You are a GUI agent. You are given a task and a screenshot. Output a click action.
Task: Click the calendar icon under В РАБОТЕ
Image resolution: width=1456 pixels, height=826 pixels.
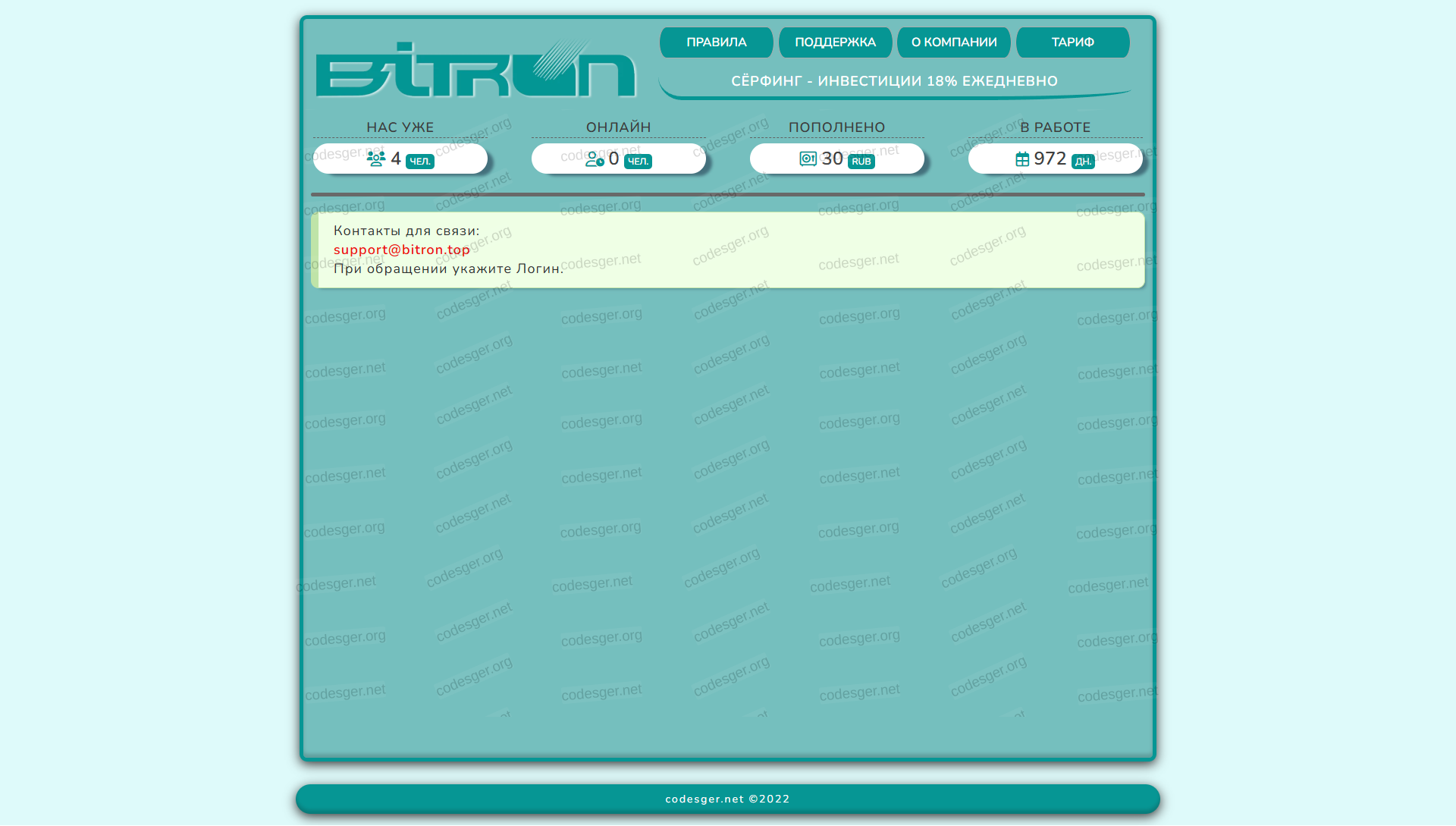coord(1022,159)
